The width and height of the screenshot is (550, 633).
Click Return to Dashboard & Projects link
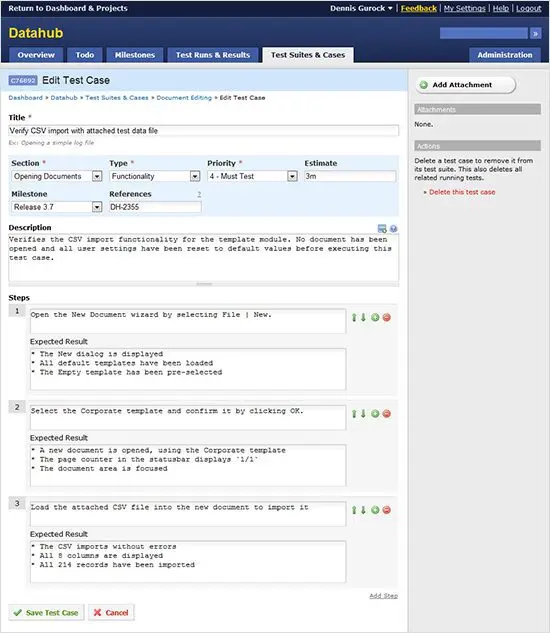tap(68, 8)
